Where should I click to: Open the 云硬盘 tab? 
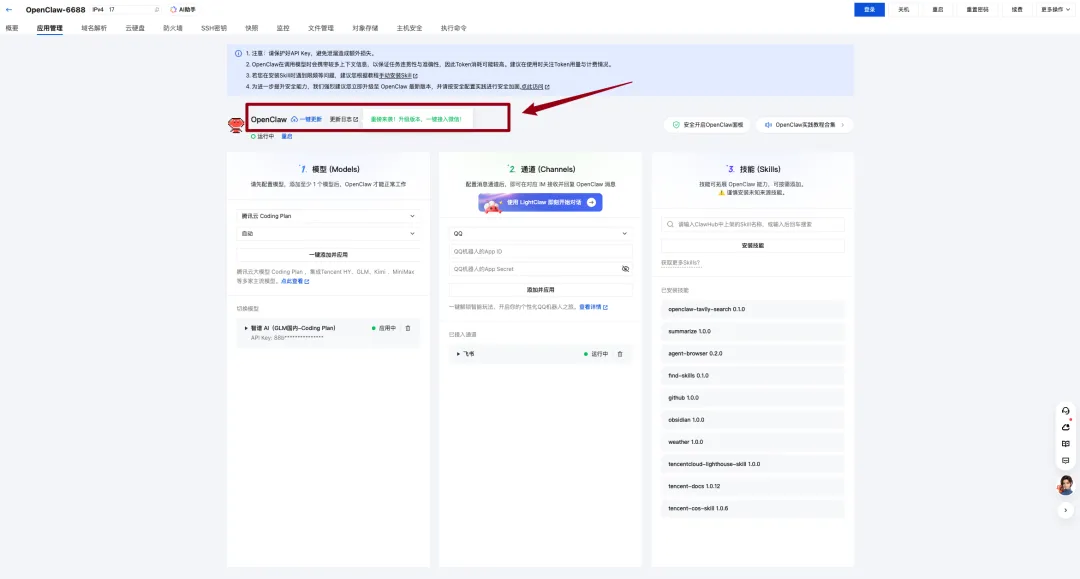coord(135,28)
